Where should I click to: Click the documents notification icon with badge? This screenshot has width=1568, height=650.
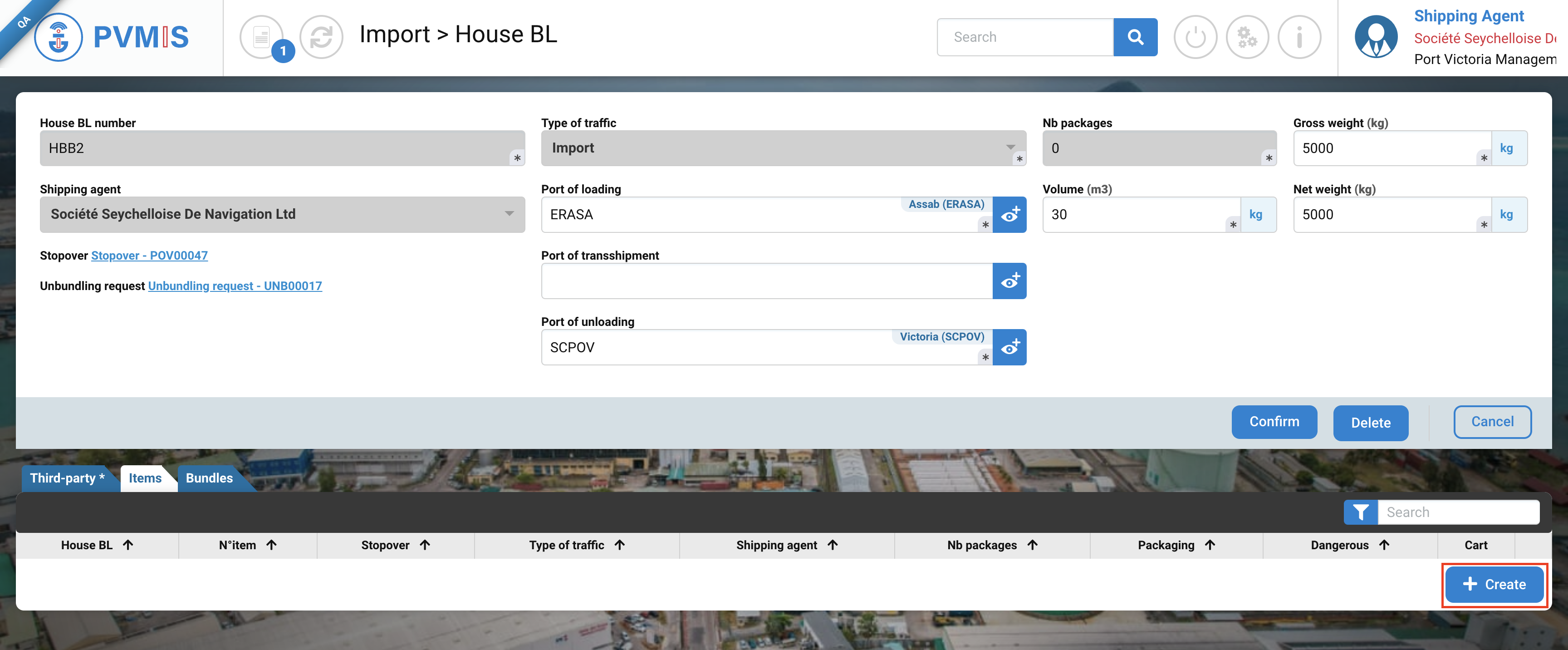pos(262,37)
